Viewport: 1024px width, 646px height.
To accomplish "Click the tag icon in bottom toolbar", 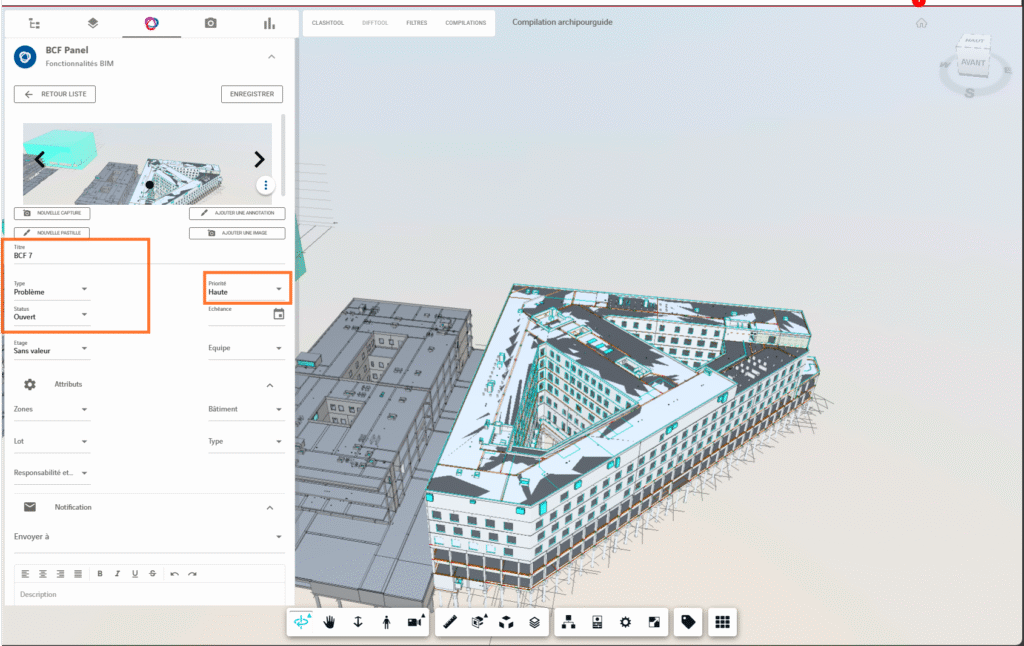I will pyautogui.click(x=687, y=622).
